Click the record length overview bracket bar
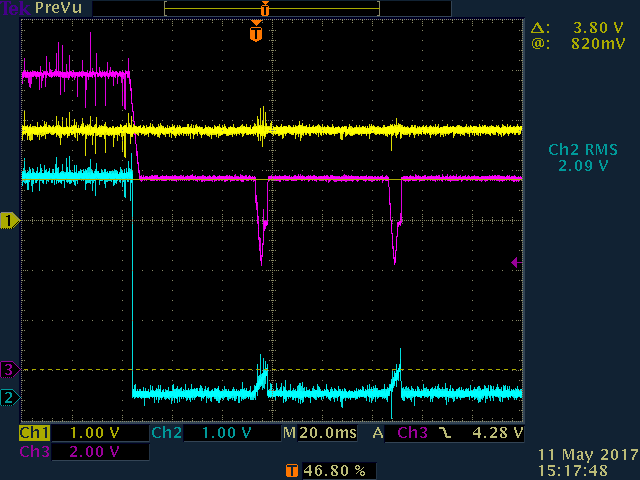Viewport: 640px width, 480px height. 272,9
